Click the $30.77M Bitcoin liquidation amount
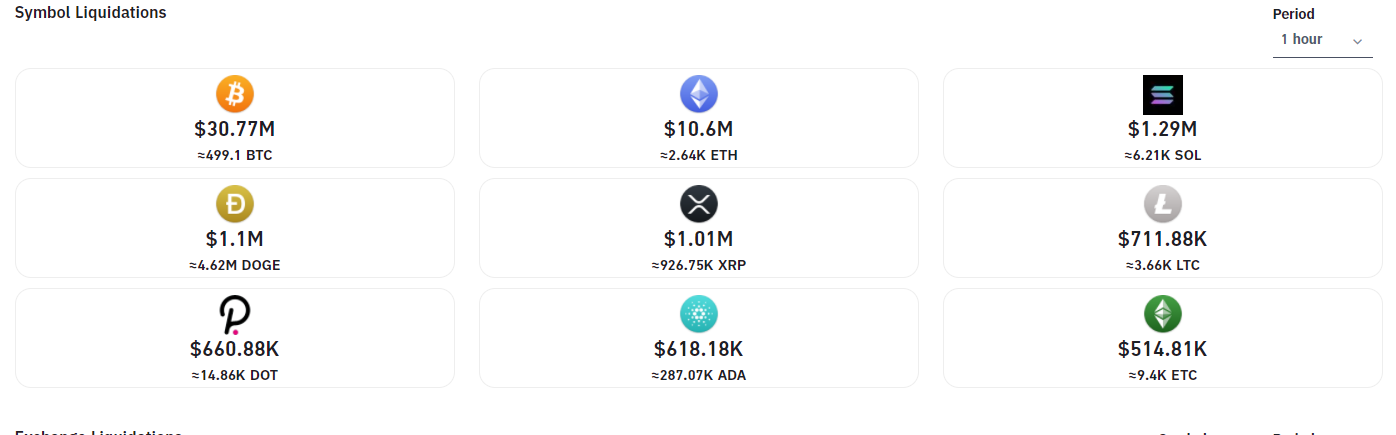The image size is (1396, 435). tap(235, 129)
